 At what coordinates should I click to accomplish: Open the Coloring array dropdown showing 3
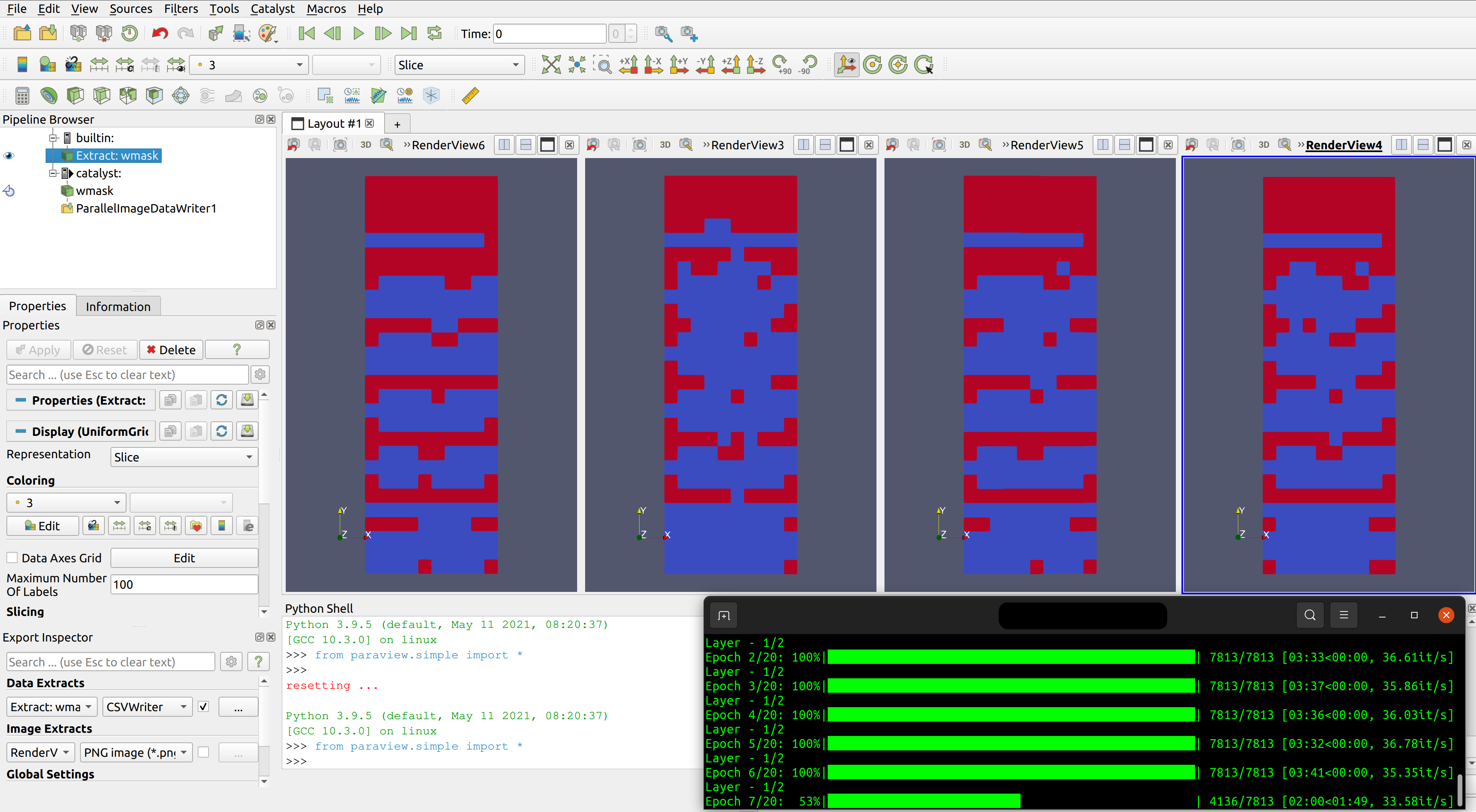(66, 503)
